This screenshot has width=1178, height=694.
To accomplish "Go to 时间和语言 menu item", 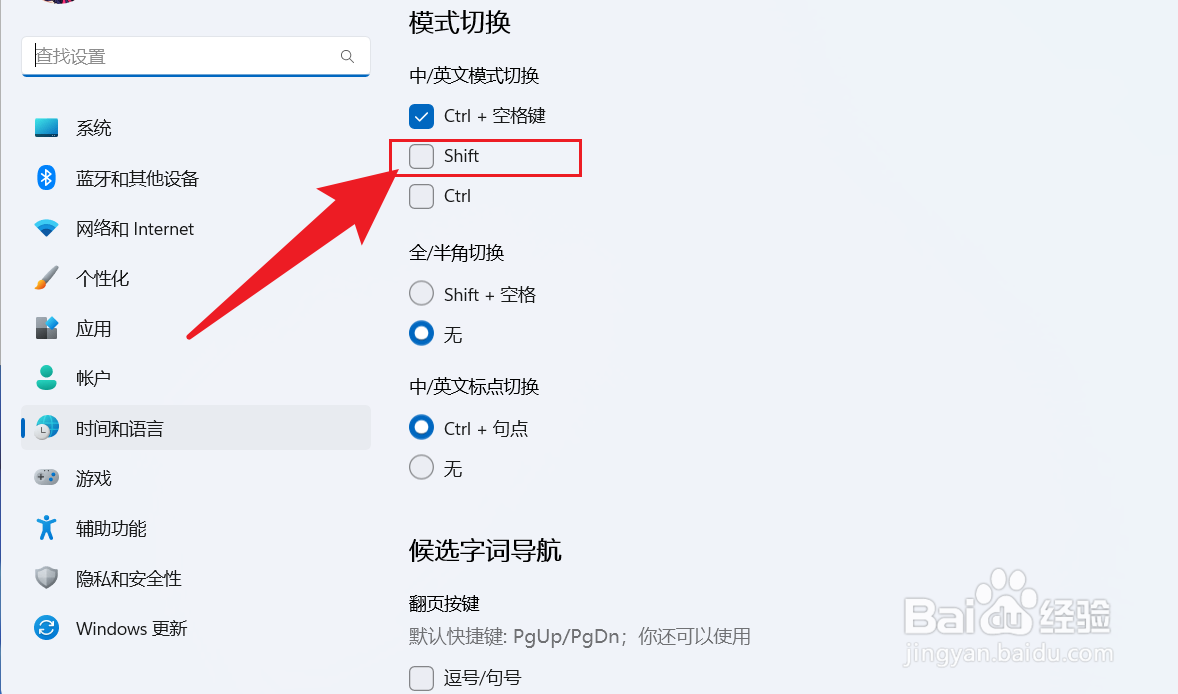I will (196, 428).
